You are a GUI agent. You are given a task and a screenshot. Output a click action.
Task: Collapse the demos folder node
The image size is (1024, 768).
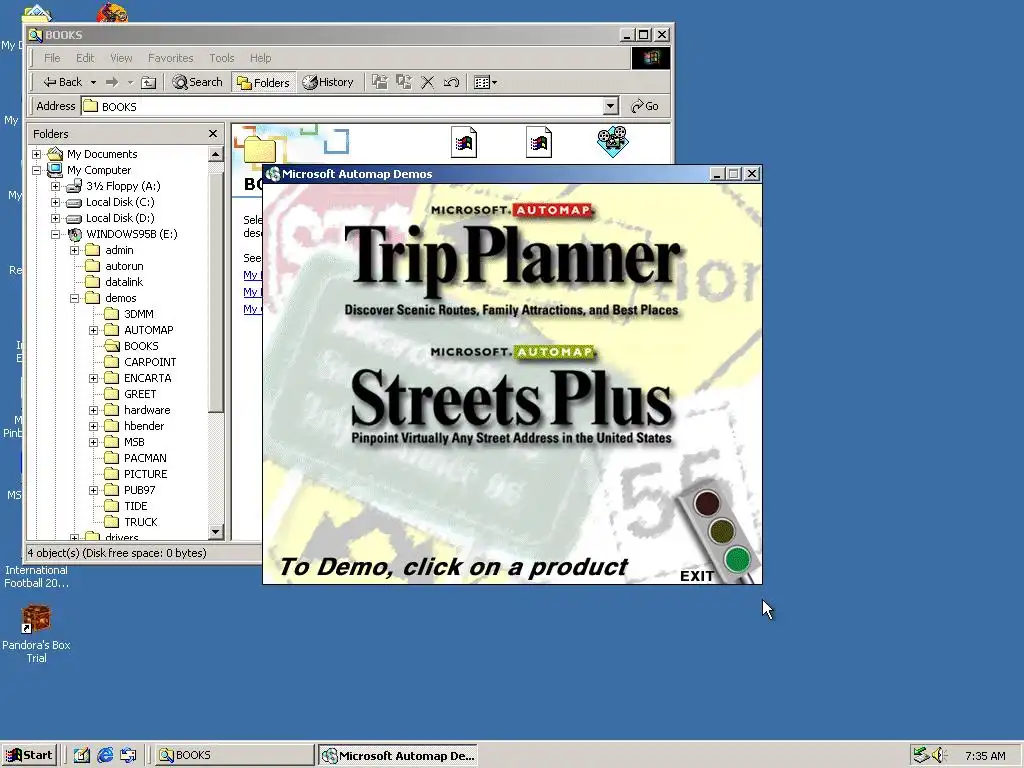[x=74, y=298]
